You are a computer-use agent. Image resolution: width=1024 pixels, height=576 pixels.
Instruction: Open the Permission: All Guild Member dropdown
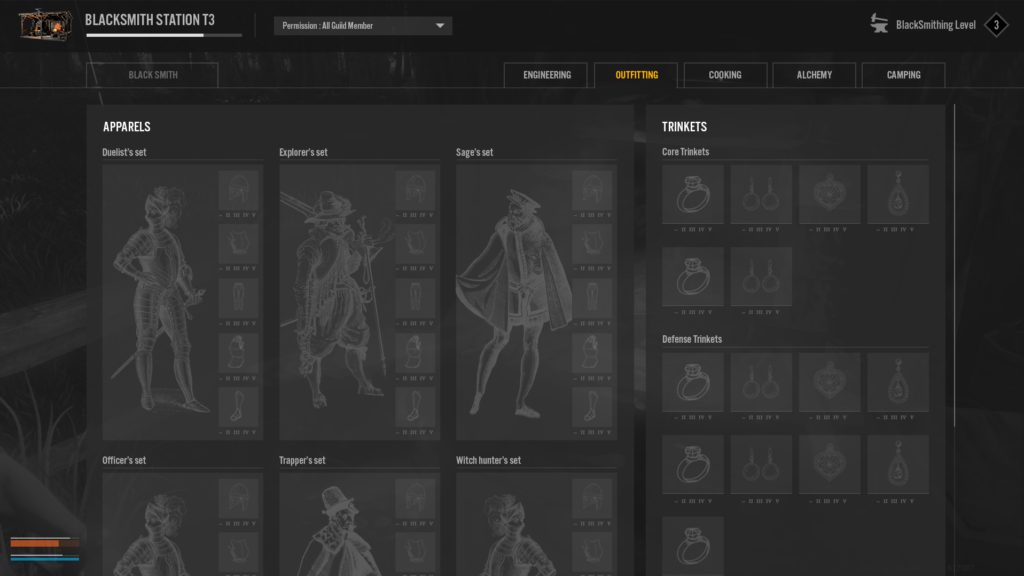(363, 26)
